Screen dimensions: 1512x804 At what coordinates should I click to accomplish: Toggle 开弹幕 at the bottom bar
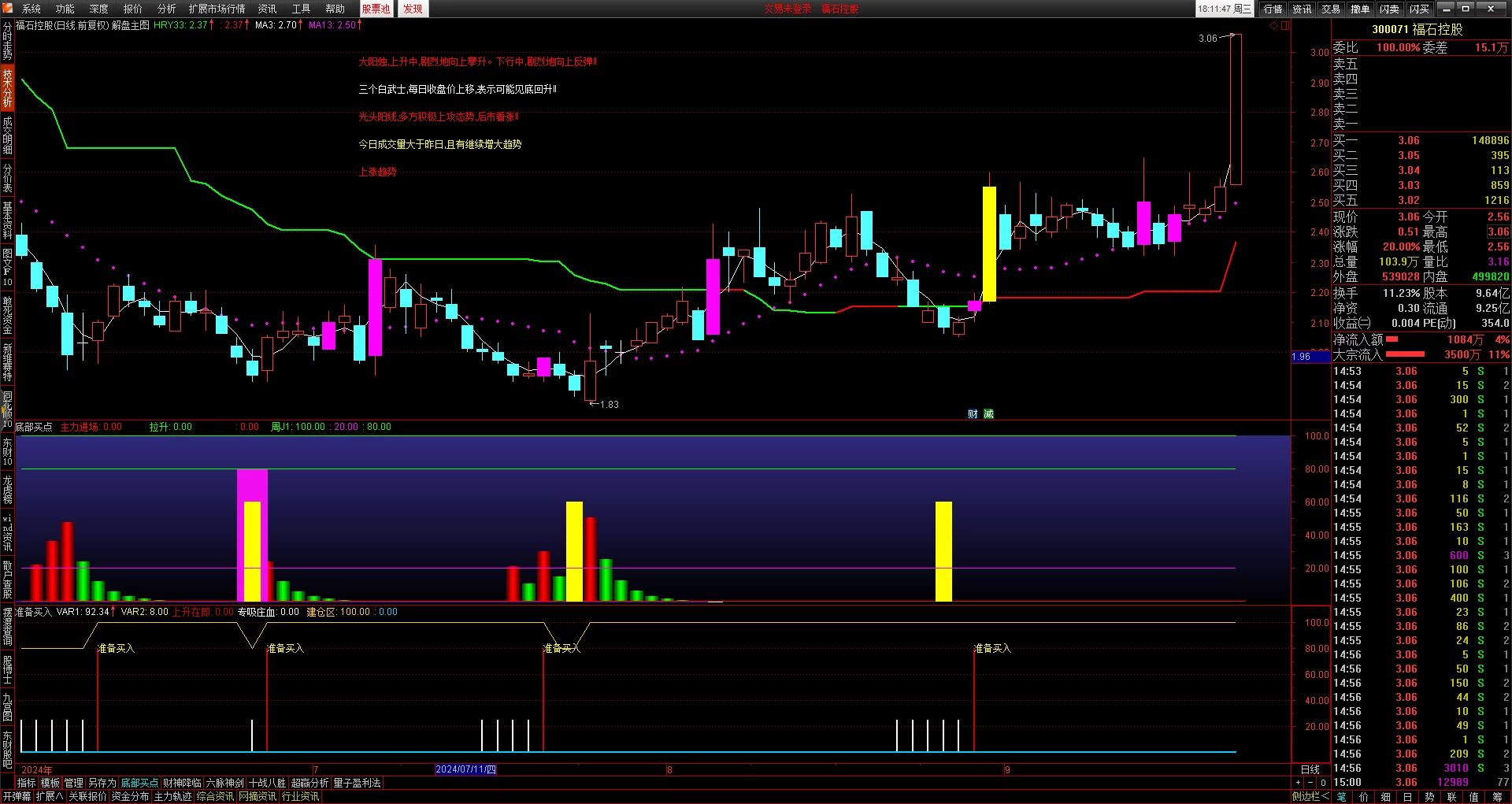pyautogui.click(x=17, y=796)
